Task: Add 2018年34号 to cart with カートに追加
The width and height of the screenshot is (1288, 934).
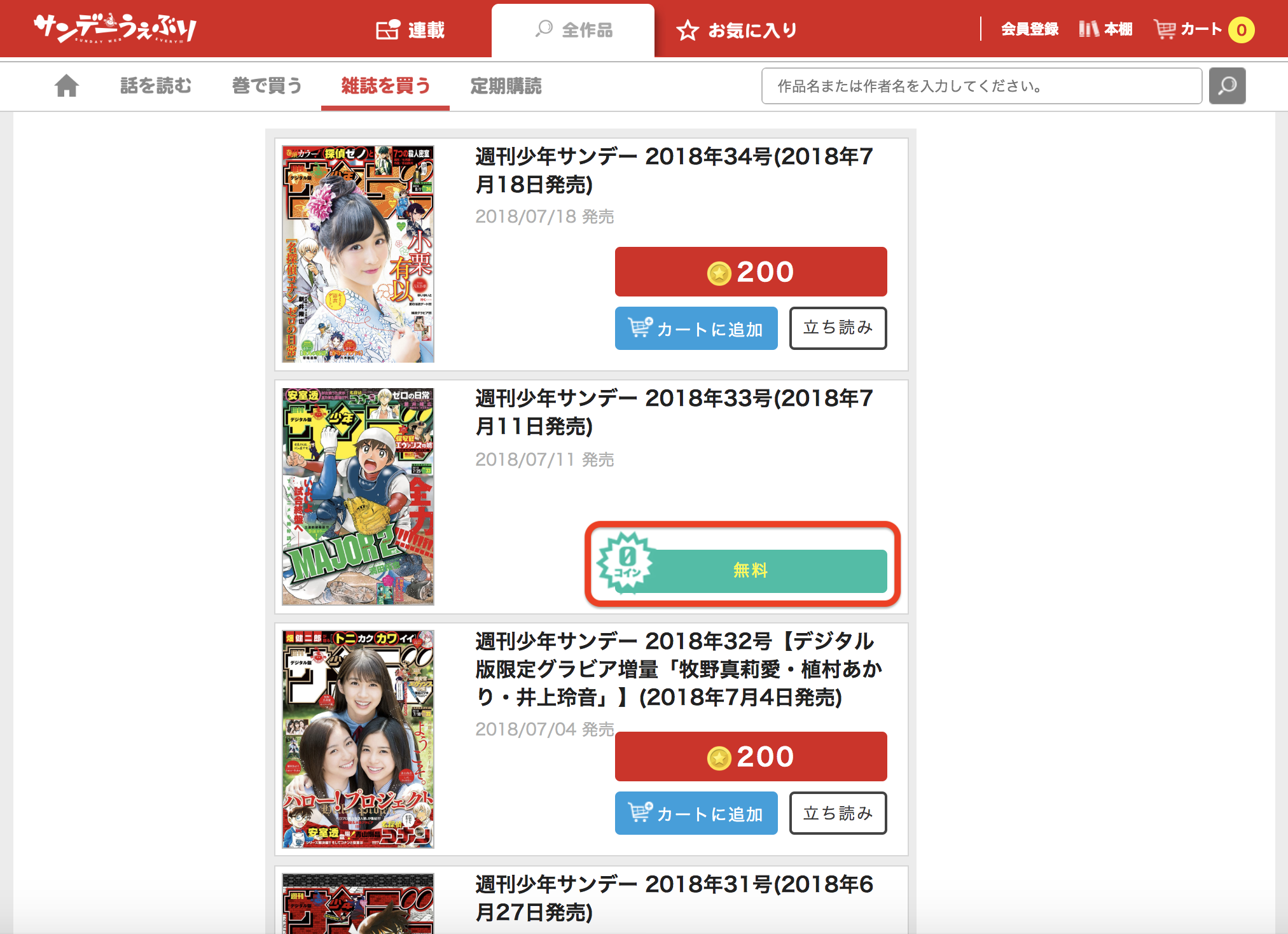Action: pos(696,328)
